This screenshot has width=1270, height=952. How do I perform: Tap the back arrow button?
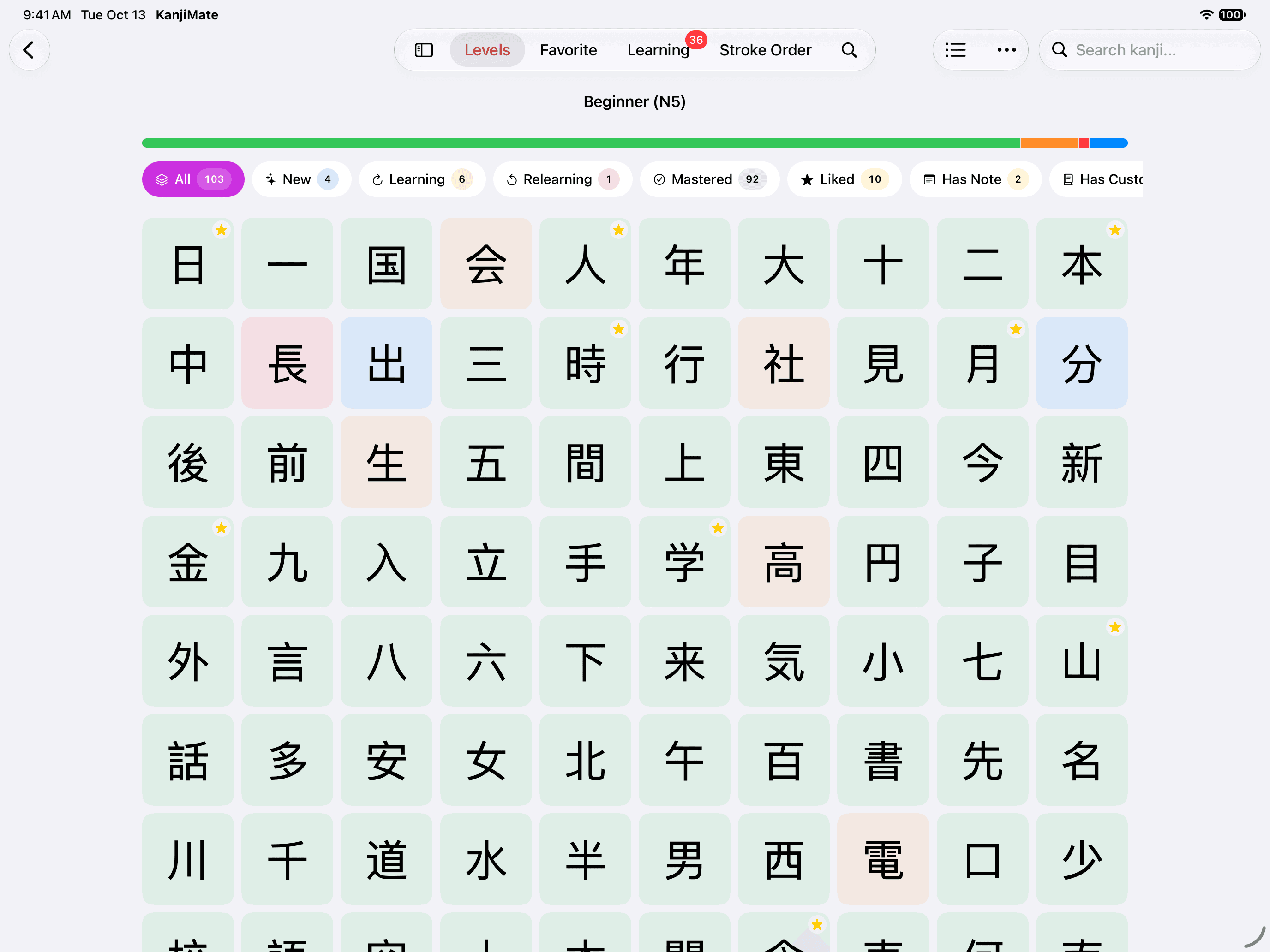pos(29,50)
